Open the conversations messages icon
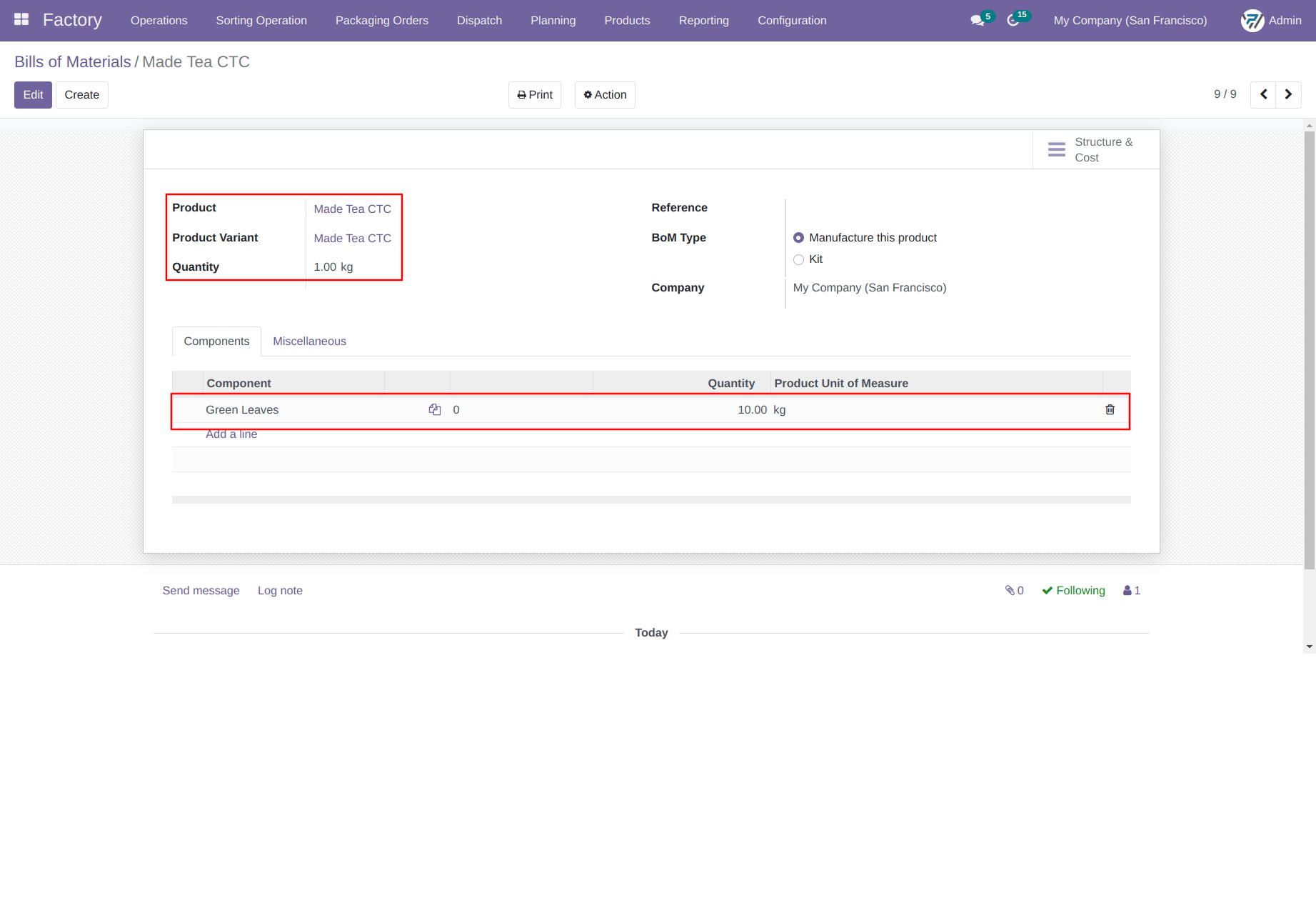 pos(977,21)
